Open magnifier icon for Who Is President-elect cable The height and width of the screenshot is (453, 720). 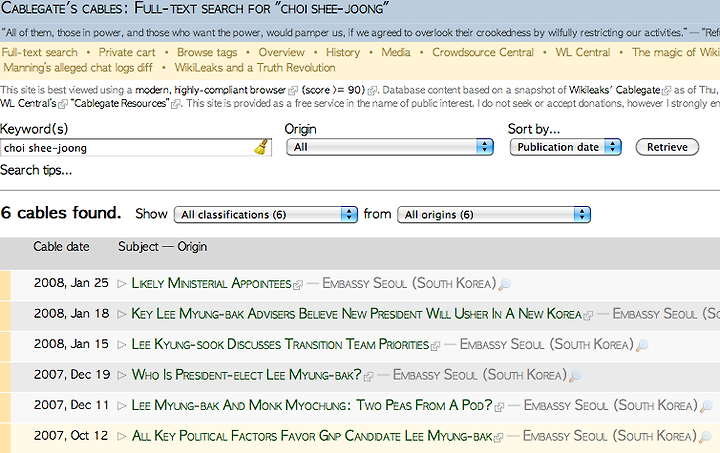coord(575,376)
